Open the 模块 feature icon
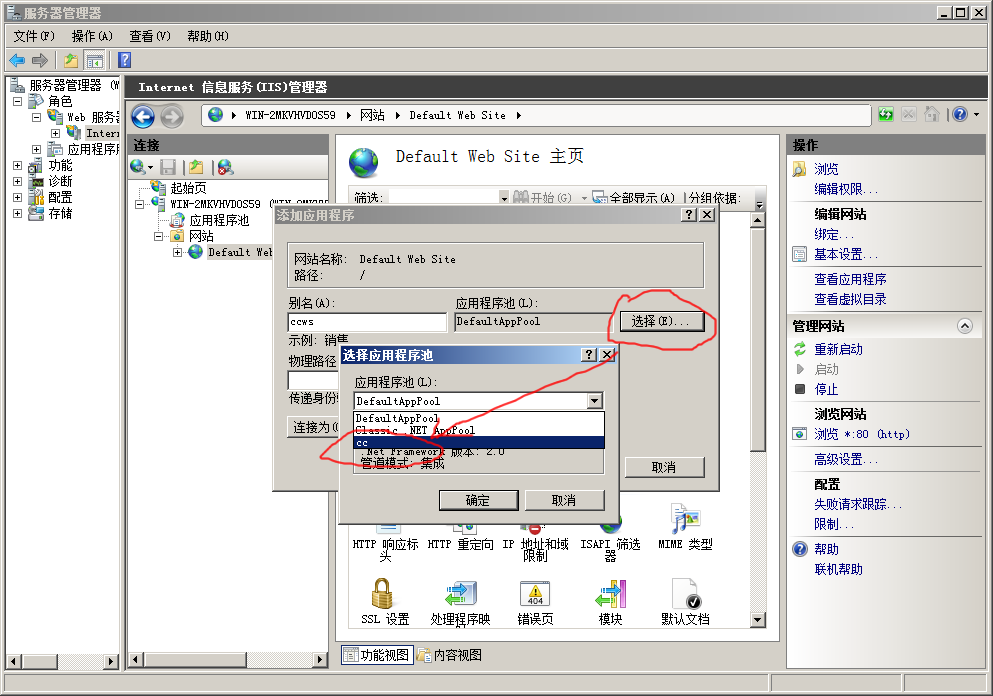 (610, 594)
